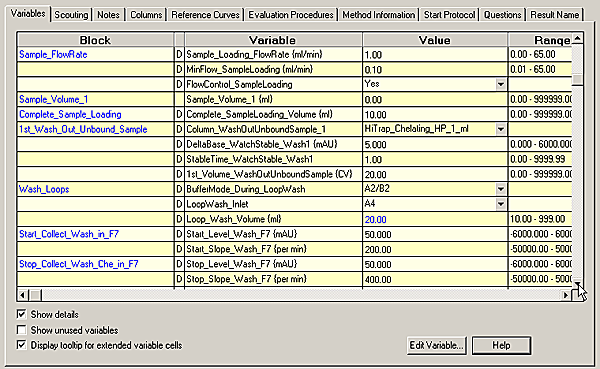Click the D flag beside Sample_Loading_FlowRate
Viewport: 600px width, 369px height.
point(179,54)
